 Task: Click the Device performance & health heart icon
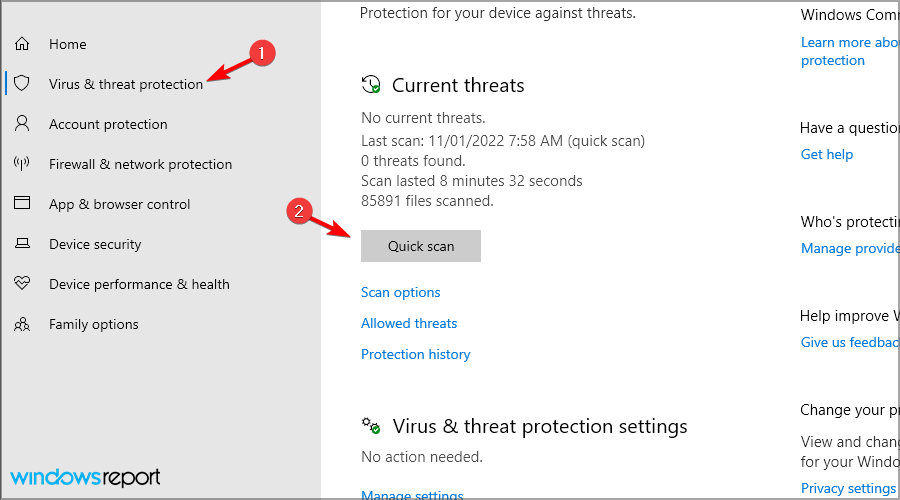pyautogui.click(x=22, y=284)
